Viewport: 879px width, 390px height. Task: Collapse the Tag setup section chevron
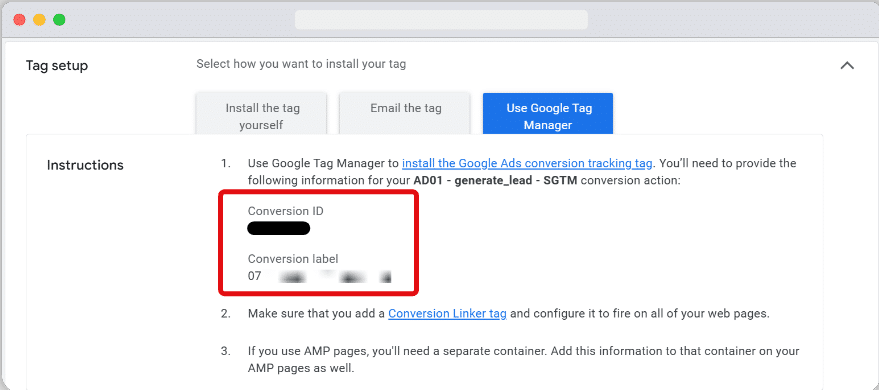(x=847, y=66)
